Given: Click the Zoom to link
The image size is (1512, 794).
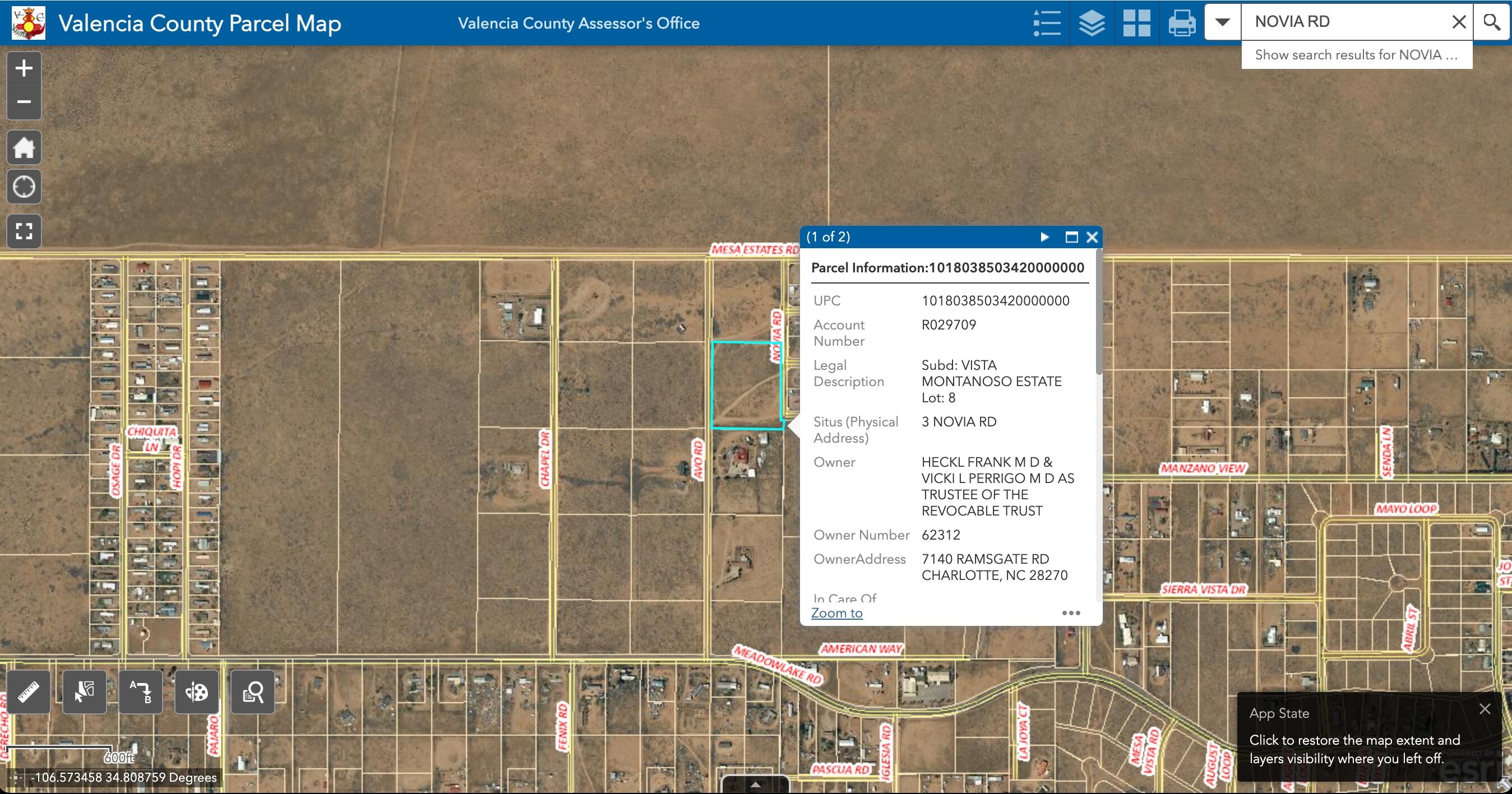Looking at the screenshot, I should tap(836, 613).
